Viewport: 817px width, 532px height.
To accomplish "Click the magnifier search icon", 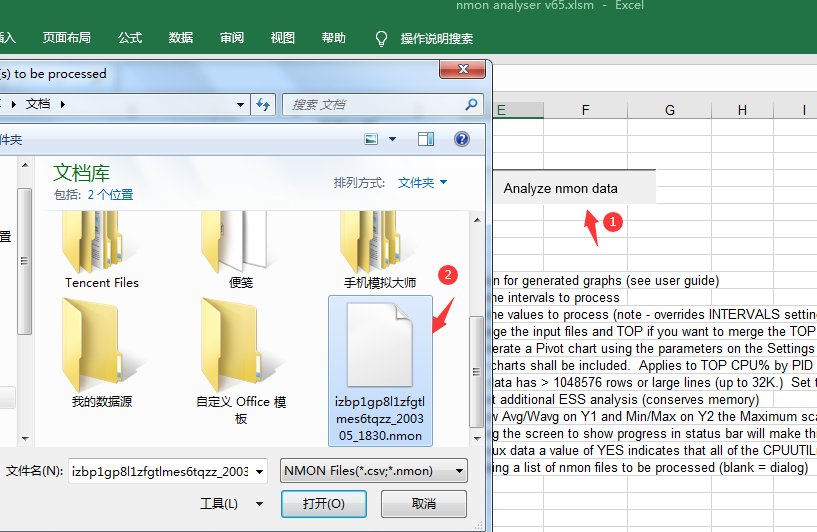I will (471, 105).
